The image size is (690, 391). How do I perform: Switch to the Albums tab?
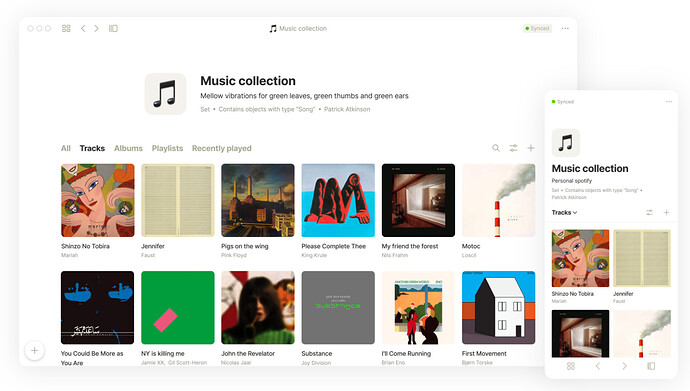point(128,148)
